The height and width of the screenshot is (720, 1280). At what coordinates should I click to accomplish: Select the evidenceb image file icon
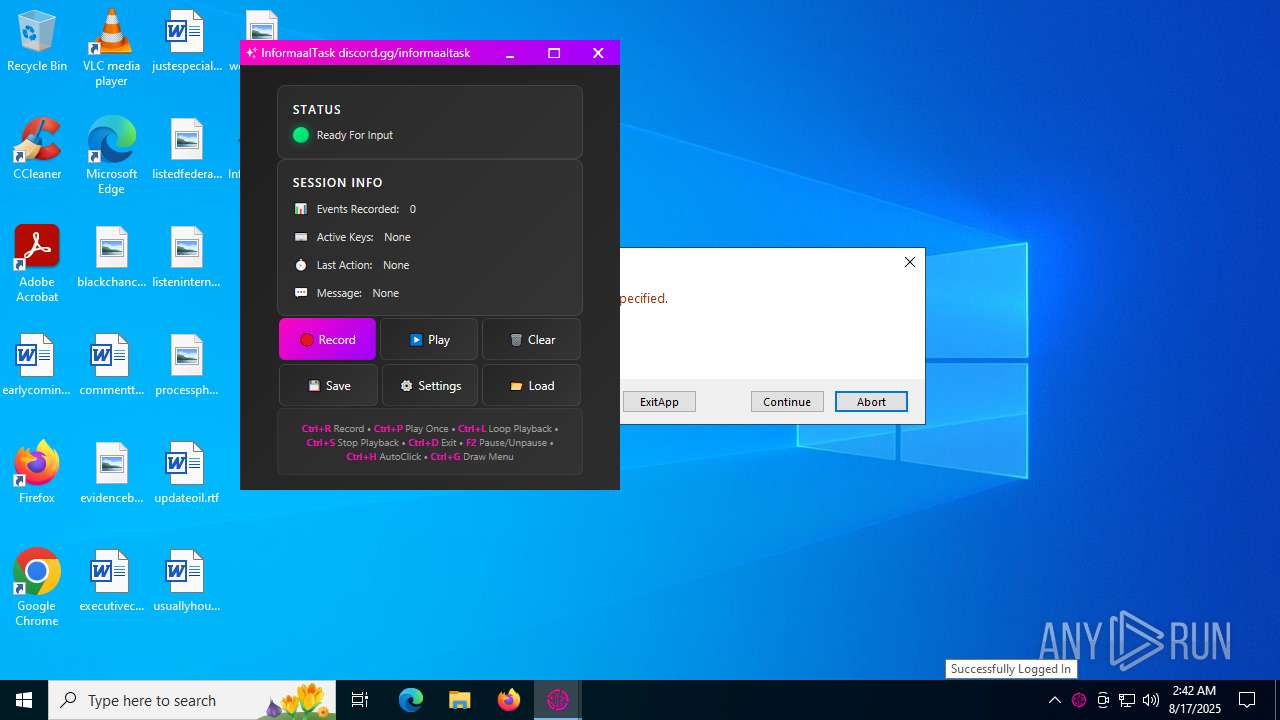click(x=111, y=472)
